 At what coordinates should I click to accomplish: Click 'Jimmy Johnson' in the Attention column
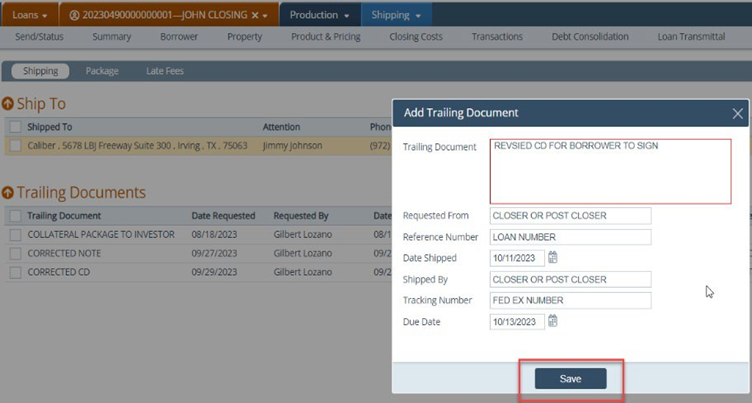[x=293, y=146]
